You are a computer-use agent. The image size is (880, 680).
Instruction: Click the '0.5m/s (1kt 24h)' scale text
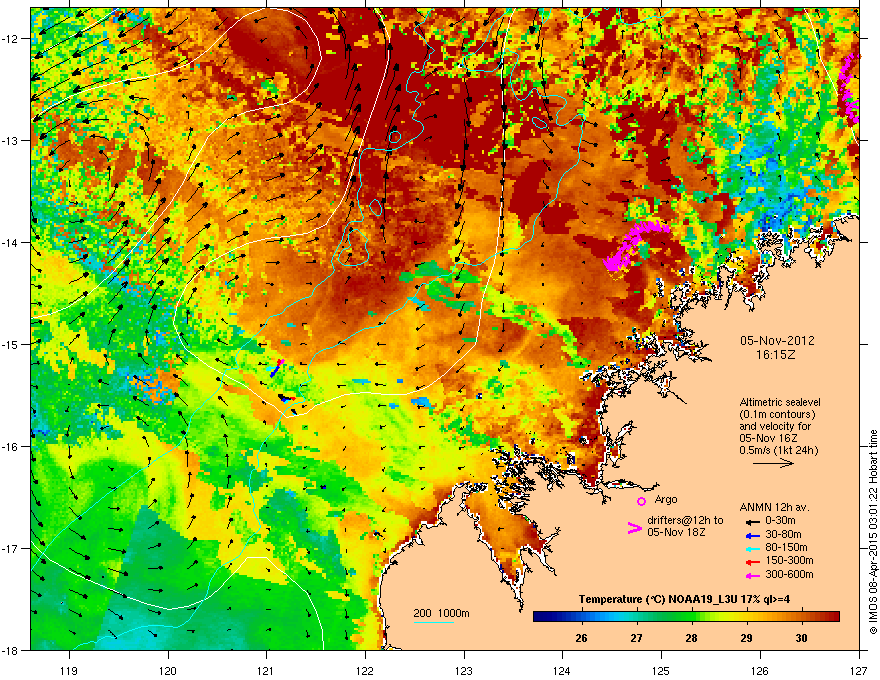click(x=778, y=450)
